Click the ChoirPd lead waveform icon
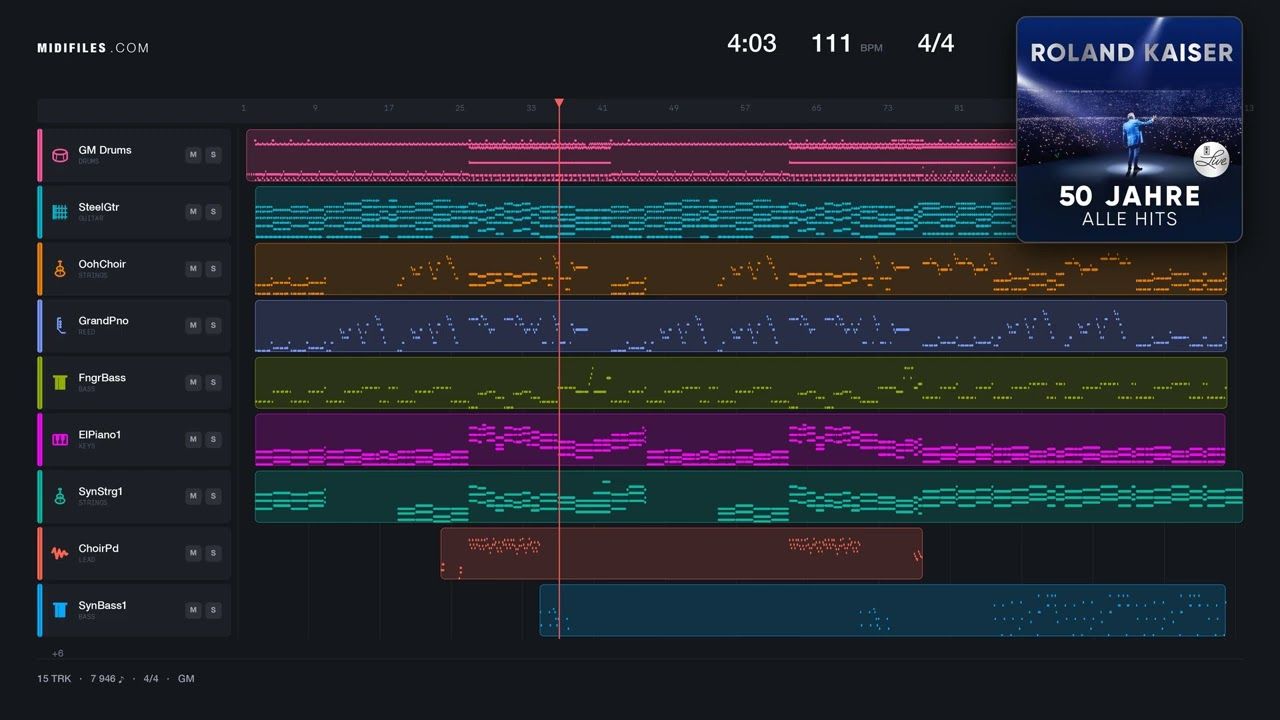 pyautogui.click(x=60, y=554)
